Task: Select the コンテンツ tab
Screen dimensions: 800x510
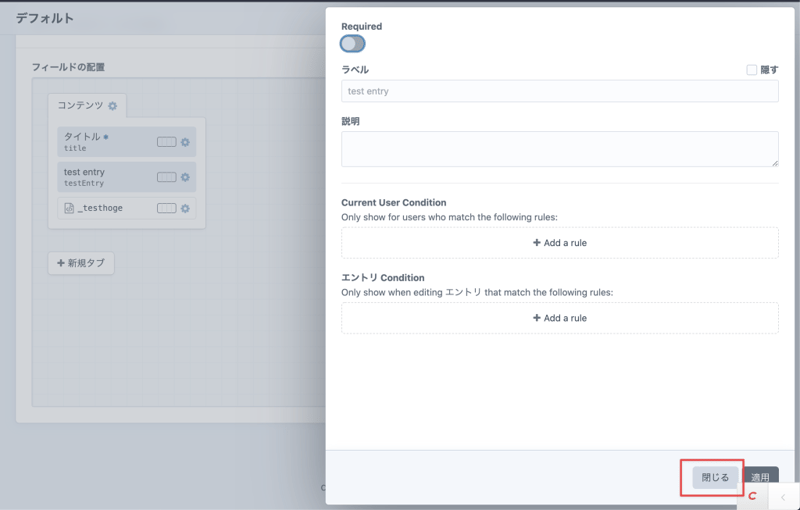Action: 80,106
